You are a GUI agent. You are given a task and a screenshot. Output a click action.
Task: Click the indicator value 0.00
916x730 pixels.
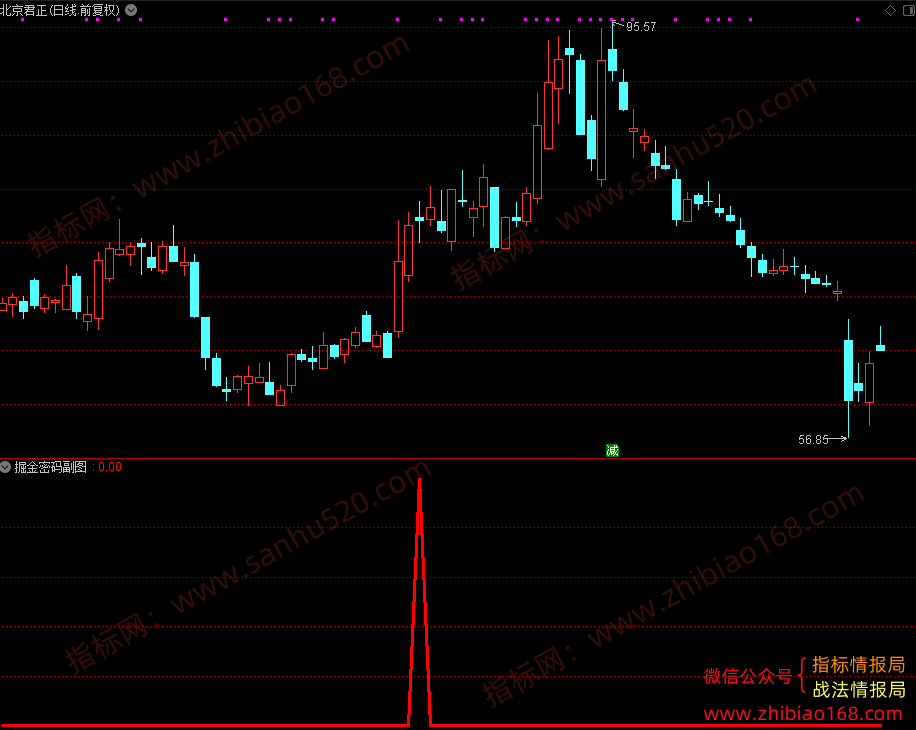[x=110, y=467]
